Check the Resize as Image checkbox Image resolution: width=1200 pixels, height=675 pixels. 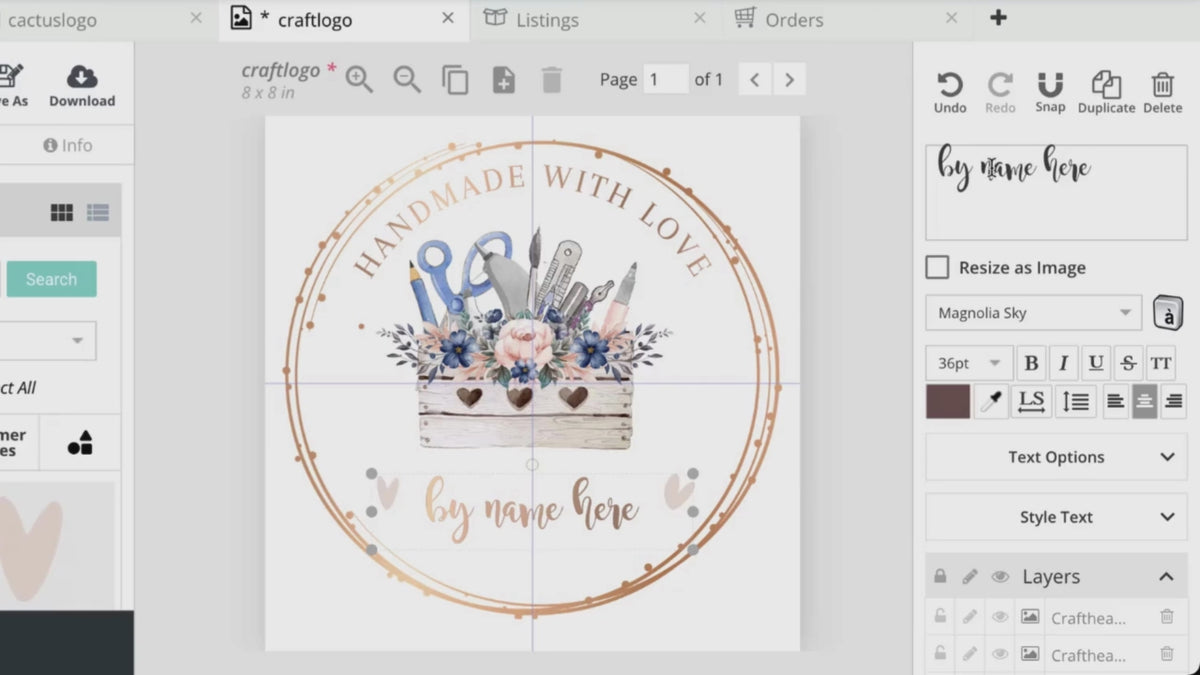[x=937, y=267]
